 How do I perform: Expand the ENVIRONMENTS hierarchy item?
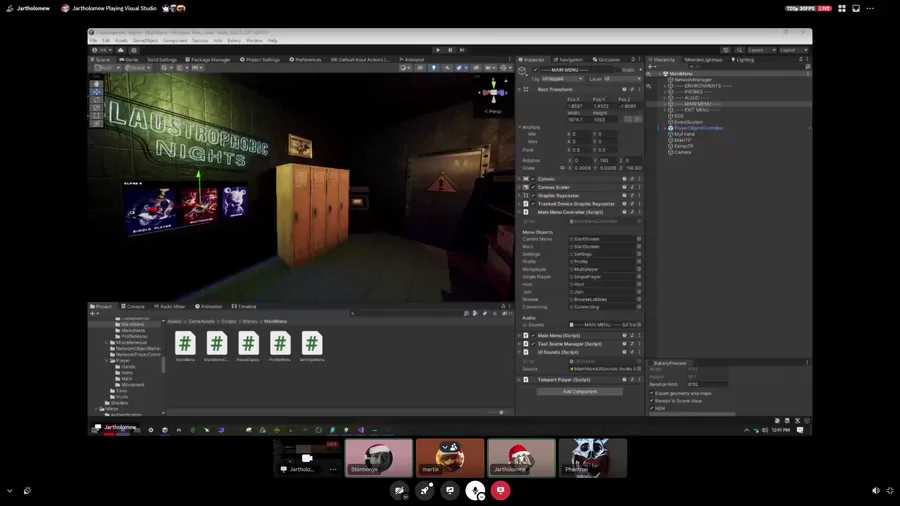665,86
